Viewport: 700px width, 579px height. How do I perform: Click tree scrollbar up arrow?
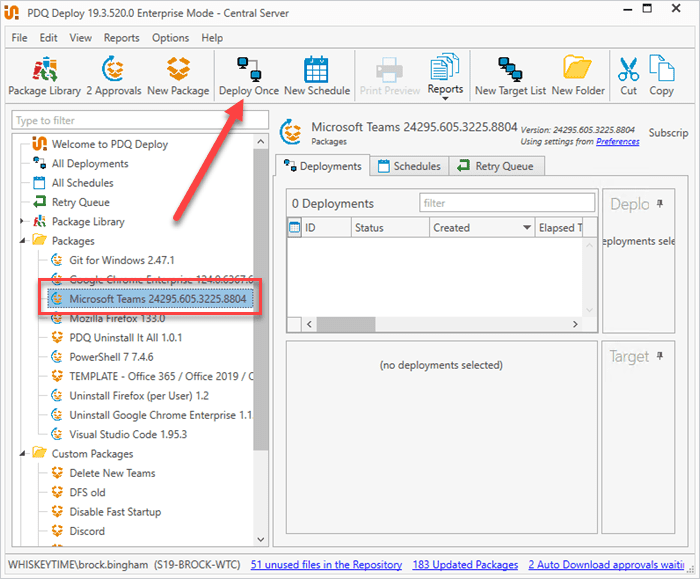point(261,142)
